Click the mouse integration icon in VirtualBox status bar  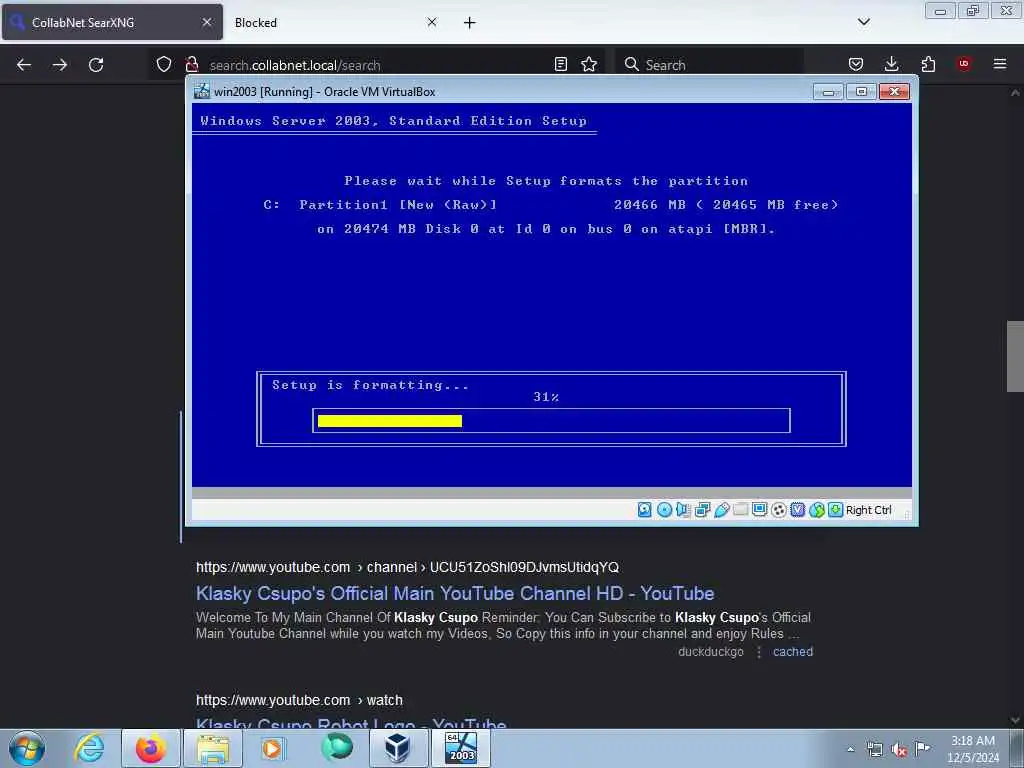point(817,510)
